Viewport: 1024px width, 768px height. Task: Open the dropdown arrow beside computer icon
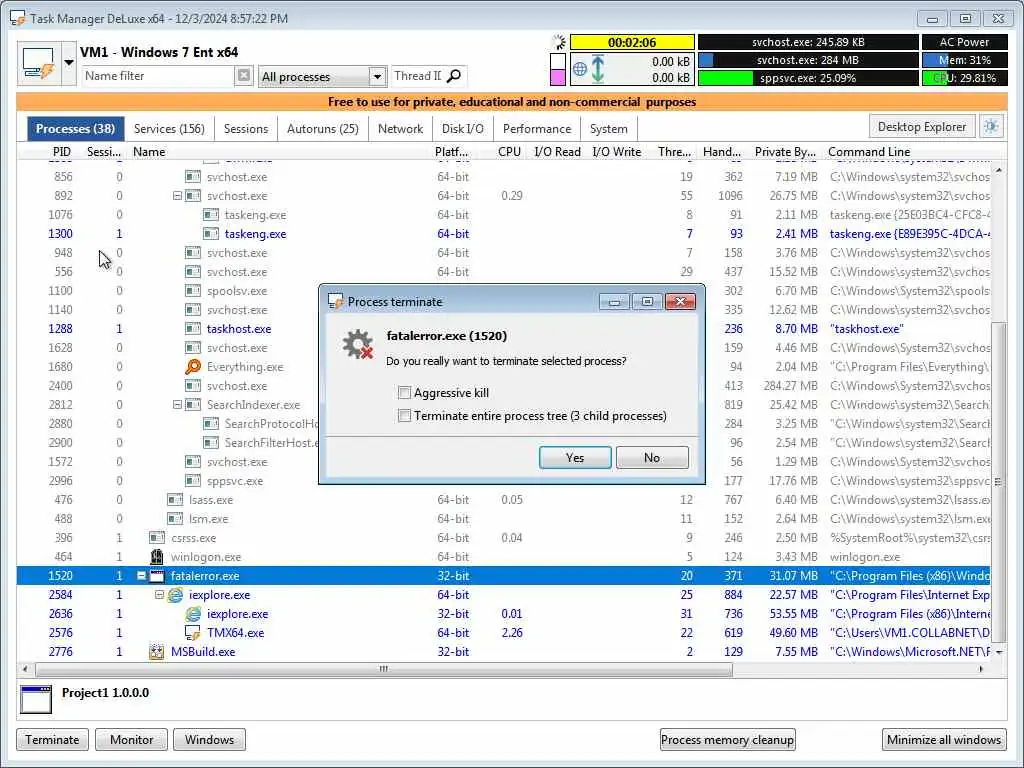[69, 63]
